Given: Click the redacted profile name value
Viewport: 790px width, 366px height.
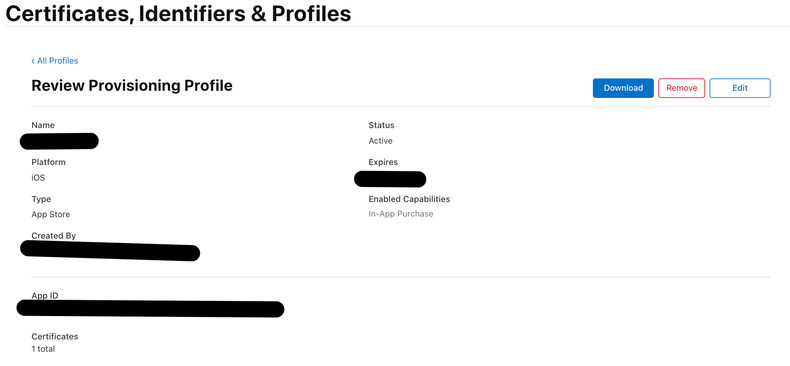Looking at the screenshot, I should click(59, 141).
